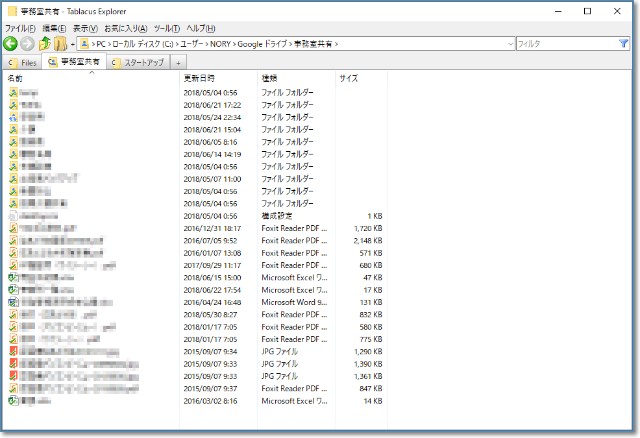This screenshot has height=438, width=640.
Task: Open the ファイル(F) menu
Action: click(20, 28)
